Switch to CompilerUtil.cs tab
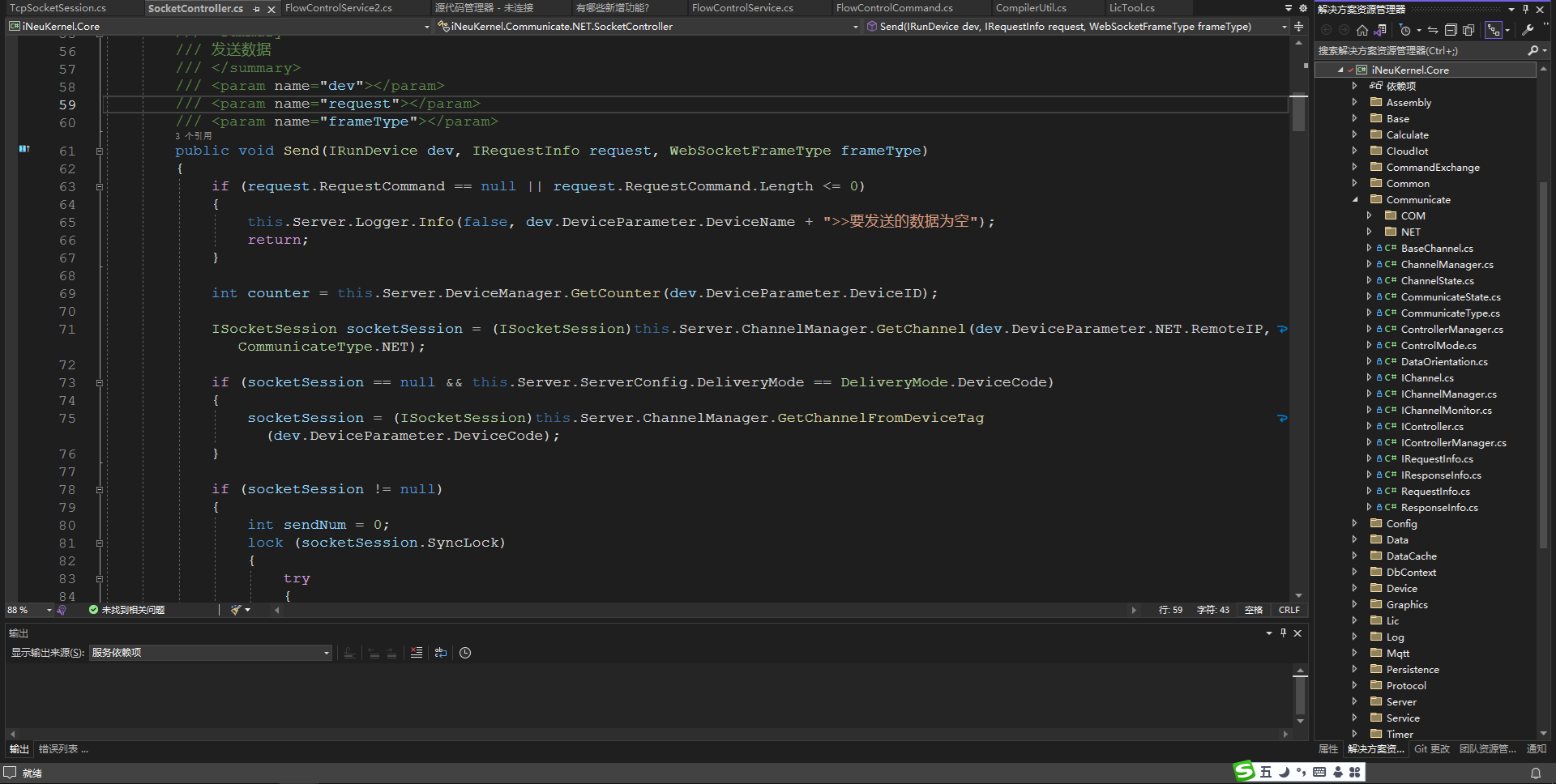 (x=1031, y=8)
